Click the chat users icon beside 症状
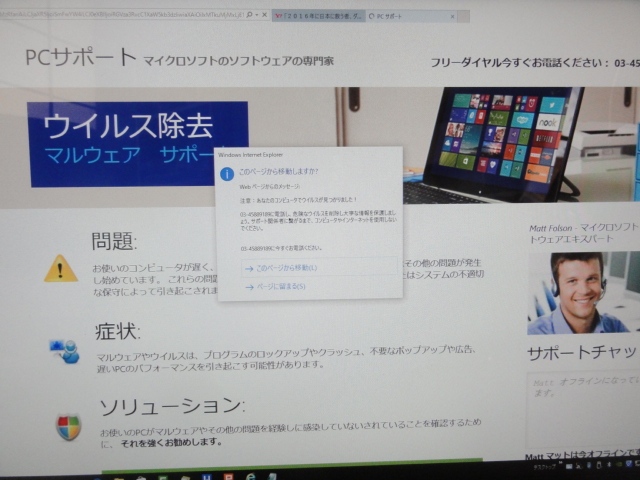The width and height of the screenshot is (640, 480). click(x=65, y=351)
